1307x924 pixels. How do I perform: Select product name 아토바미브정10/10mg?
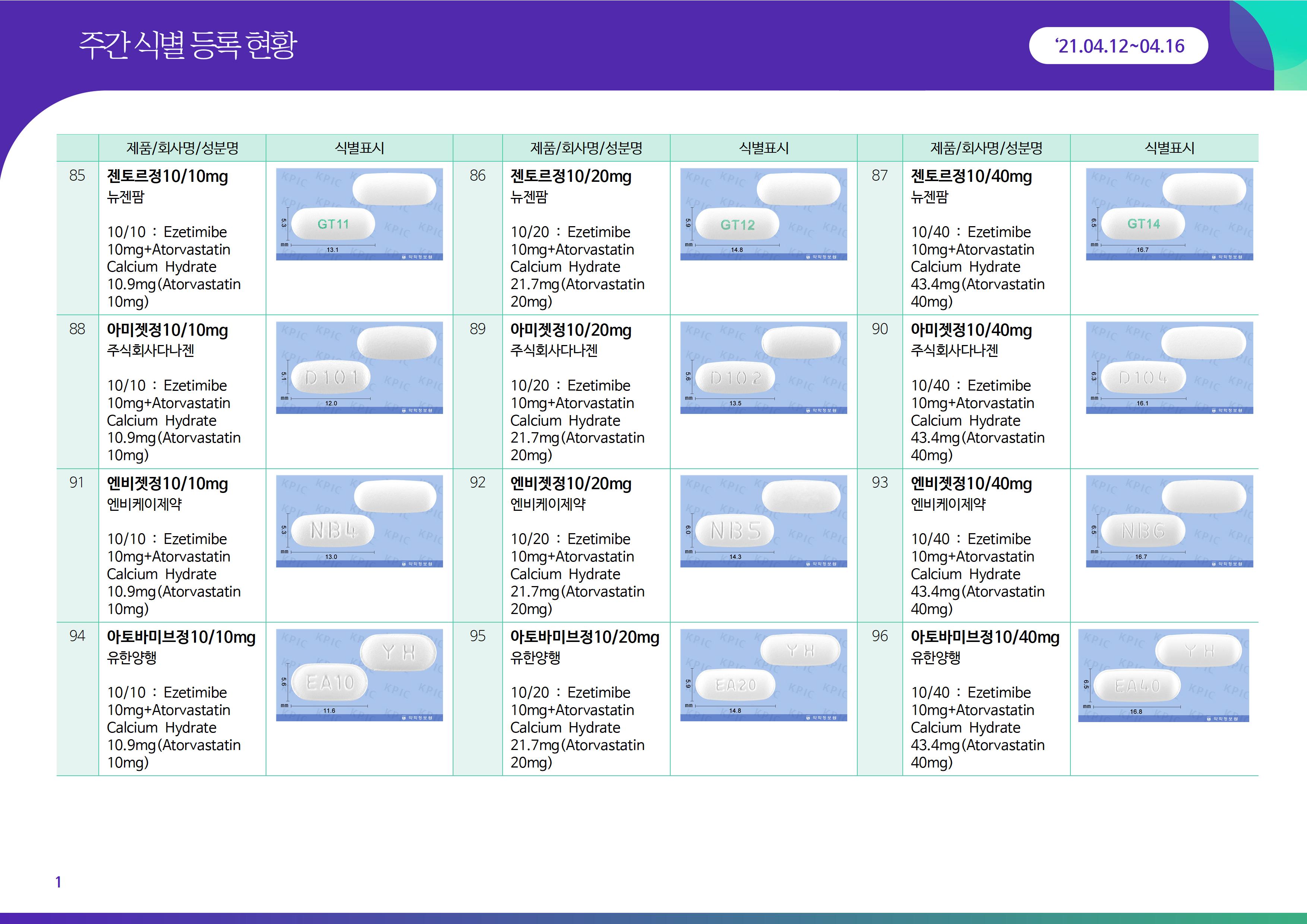coord(181,637)
